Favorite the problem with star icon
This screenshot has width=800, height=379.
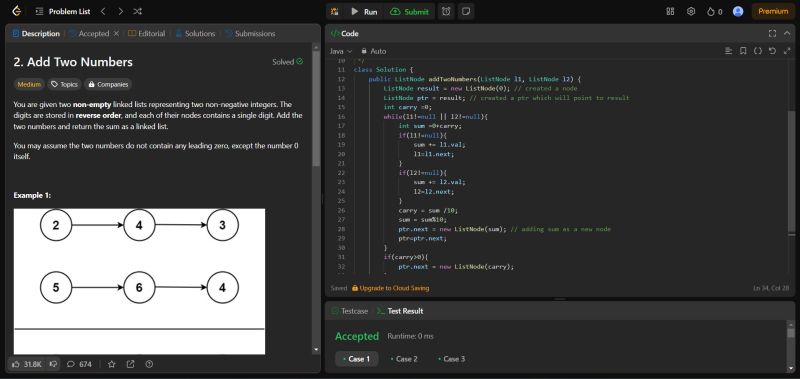[112, 364]
